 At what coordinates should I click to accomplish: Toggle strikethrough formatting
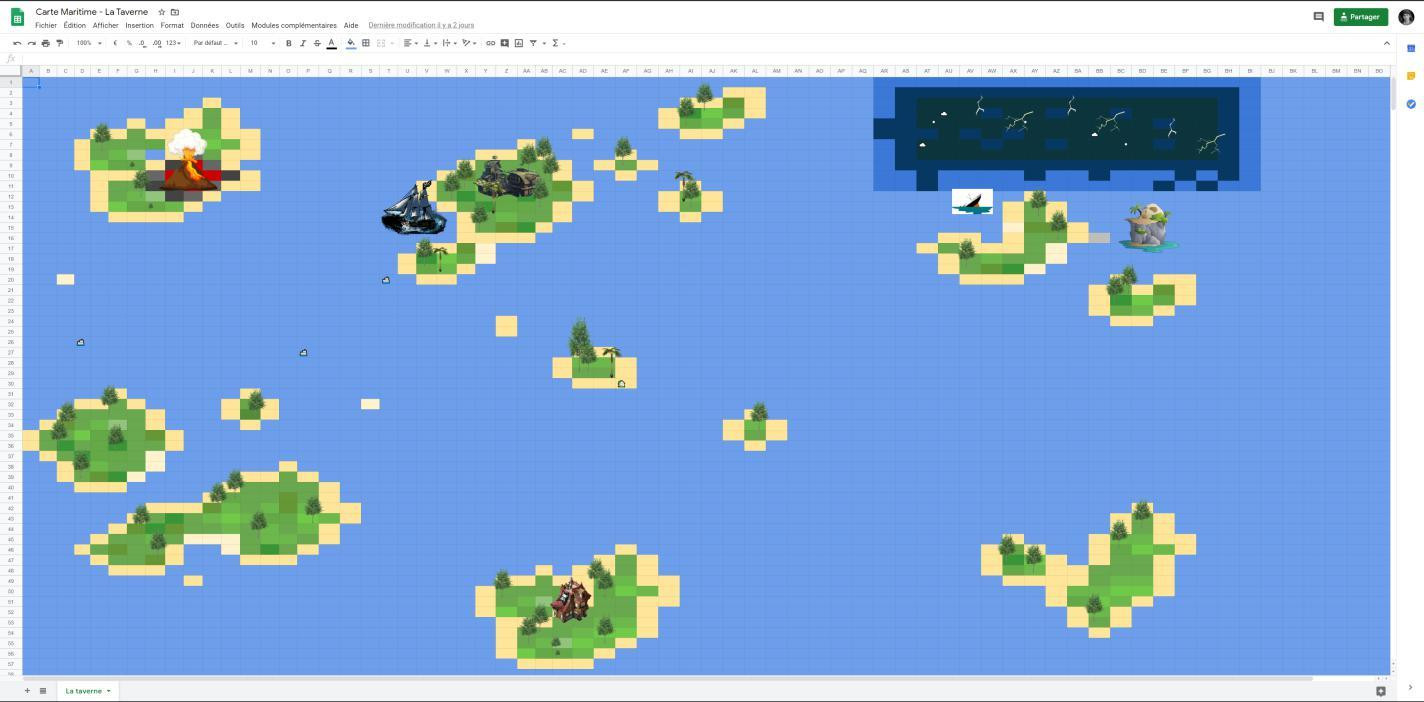[317, 43]
